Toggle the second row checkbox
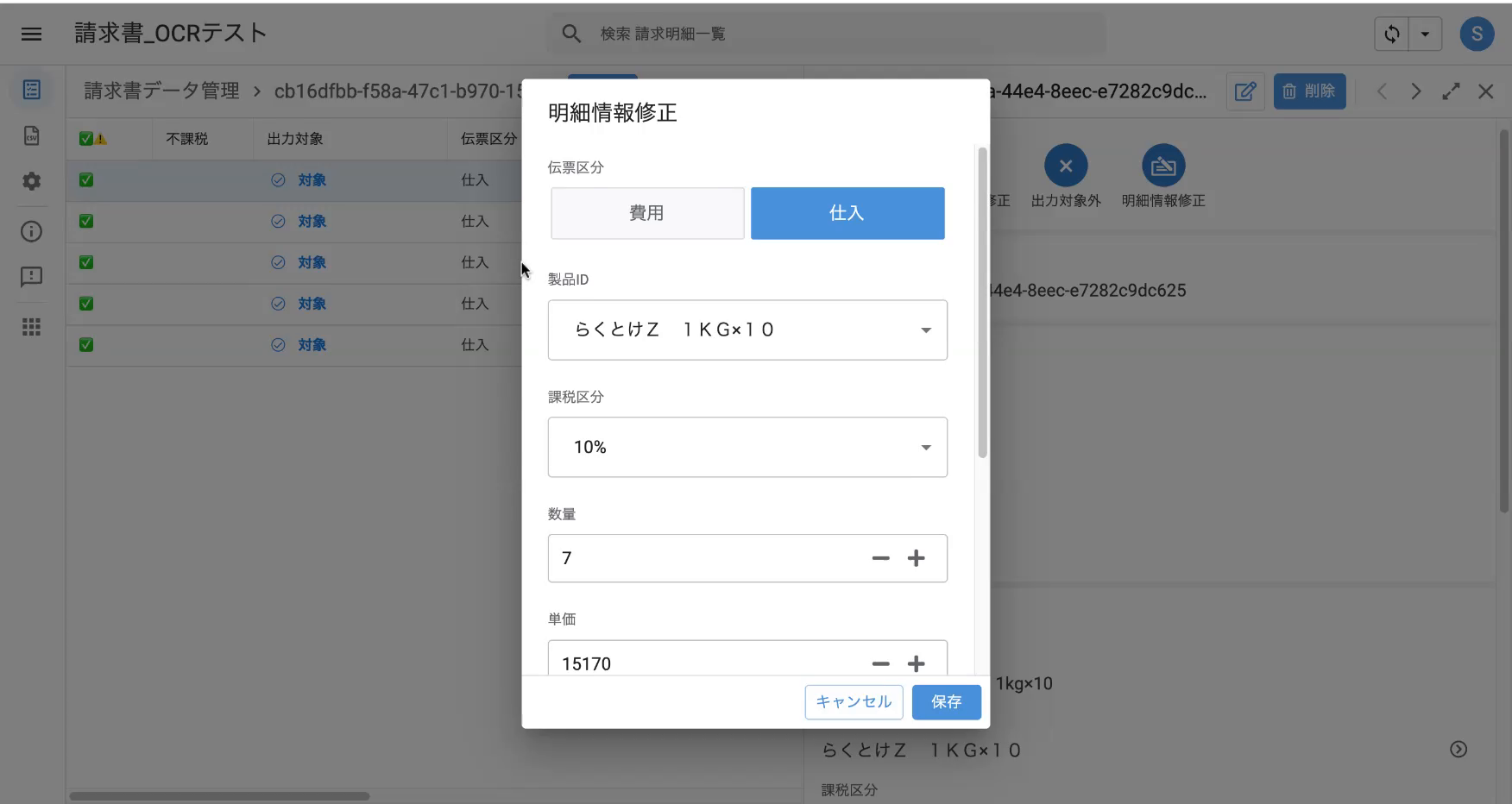Image resolution: width=1512 pixels, height=804 pixels. (x=86, y=222)
